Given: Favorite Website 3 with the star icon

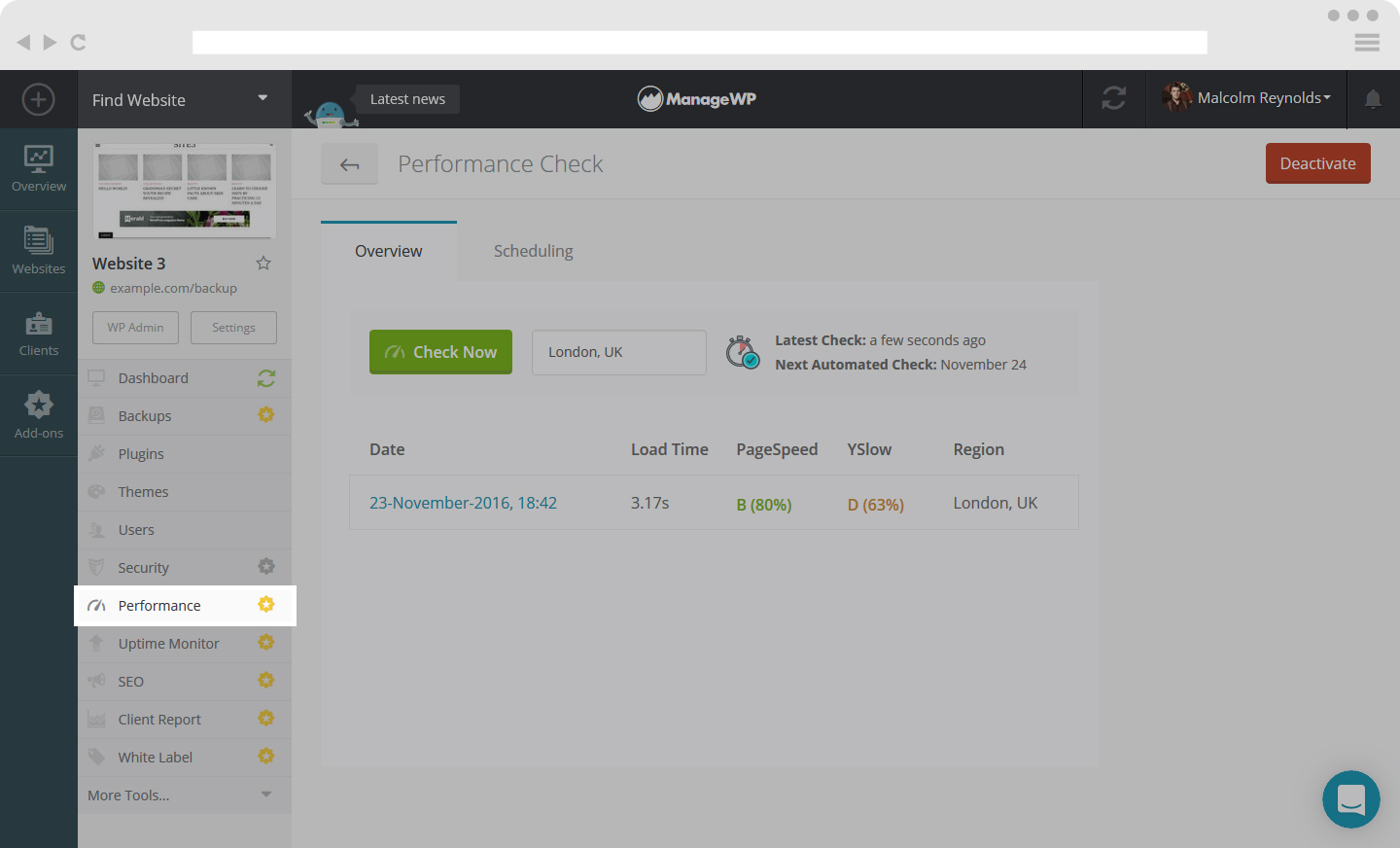Looking at the screenshot, I should point(263,264).
